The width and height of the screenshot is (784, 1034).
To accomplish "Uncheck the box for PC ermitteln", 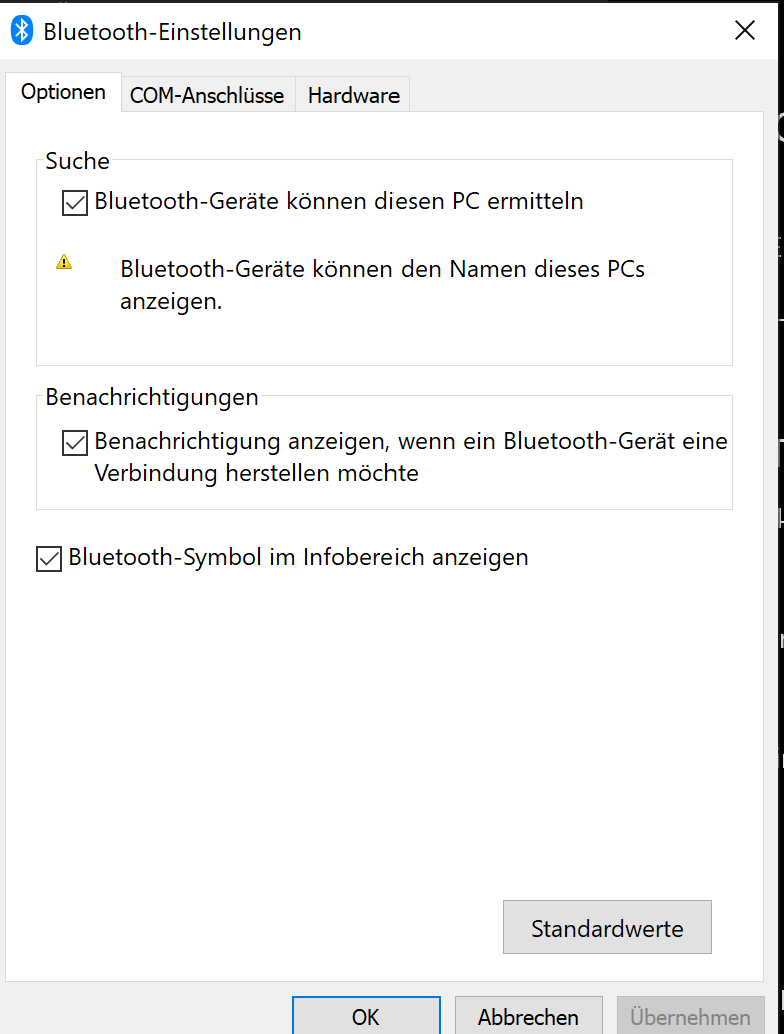I will point(75,202).
